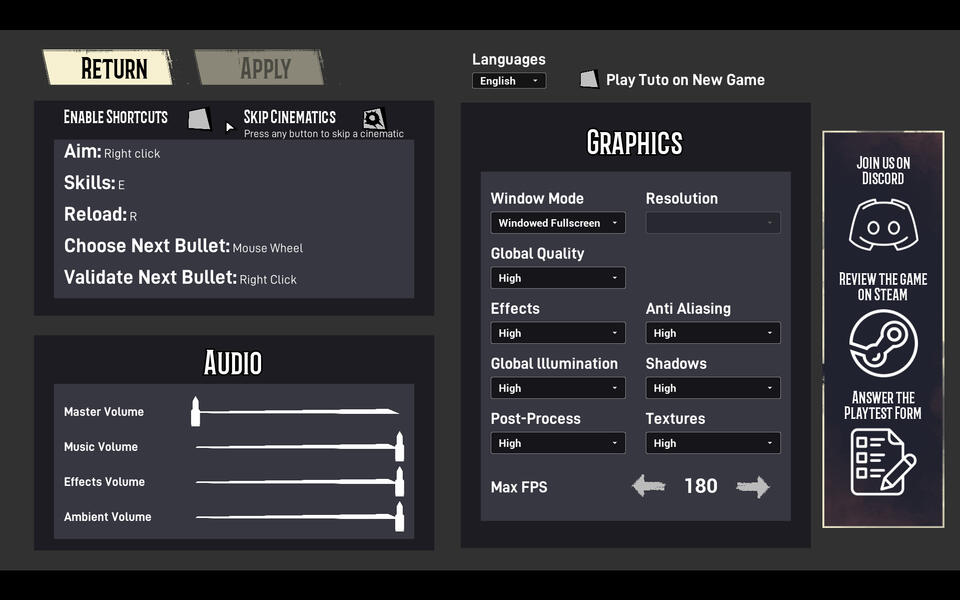Apply the current settings
Screen dimensions: 960x600
click(x=258, y=67)
